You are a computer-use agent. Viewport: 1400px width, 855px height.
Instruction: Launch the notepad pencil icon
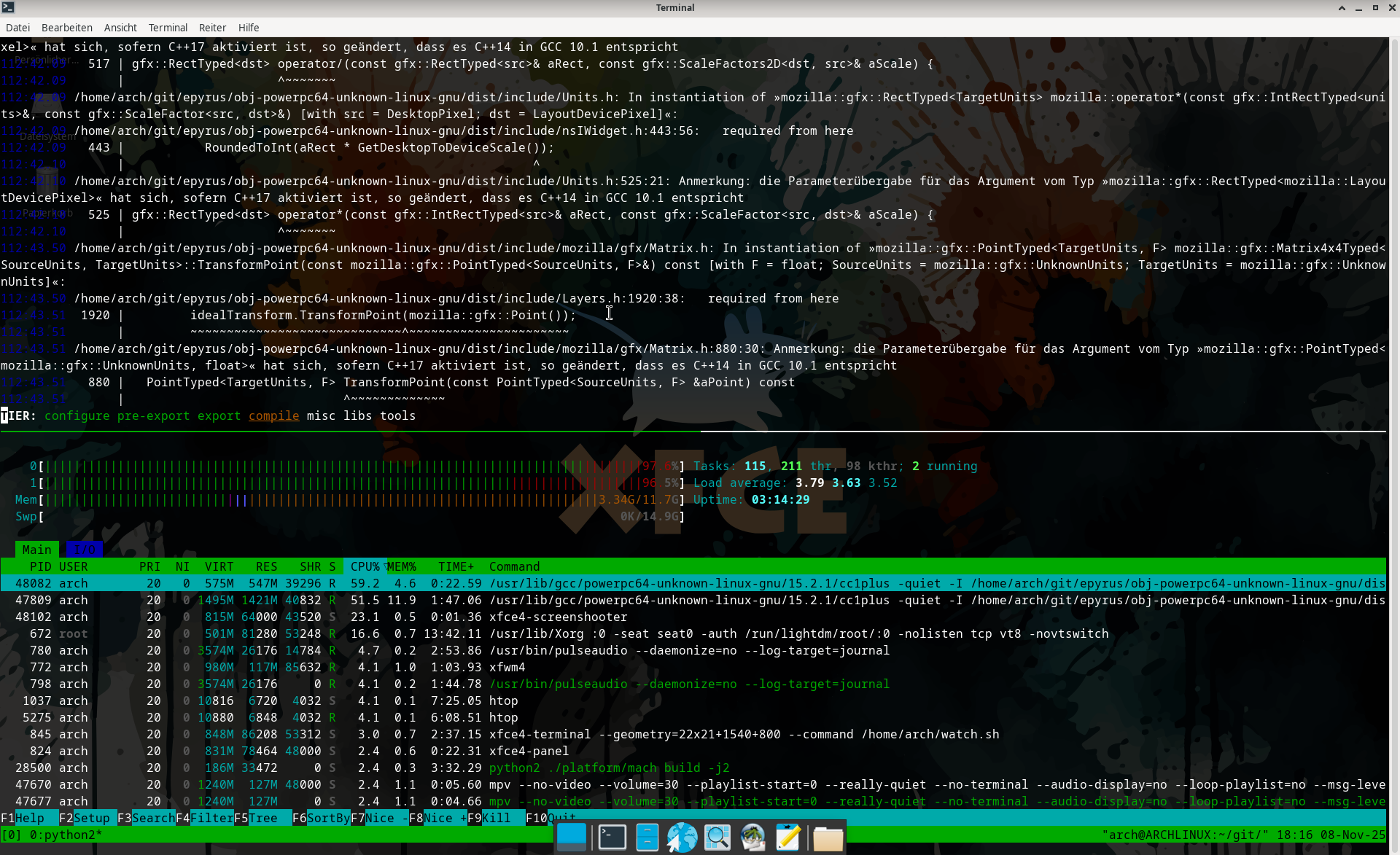point(787,838)
